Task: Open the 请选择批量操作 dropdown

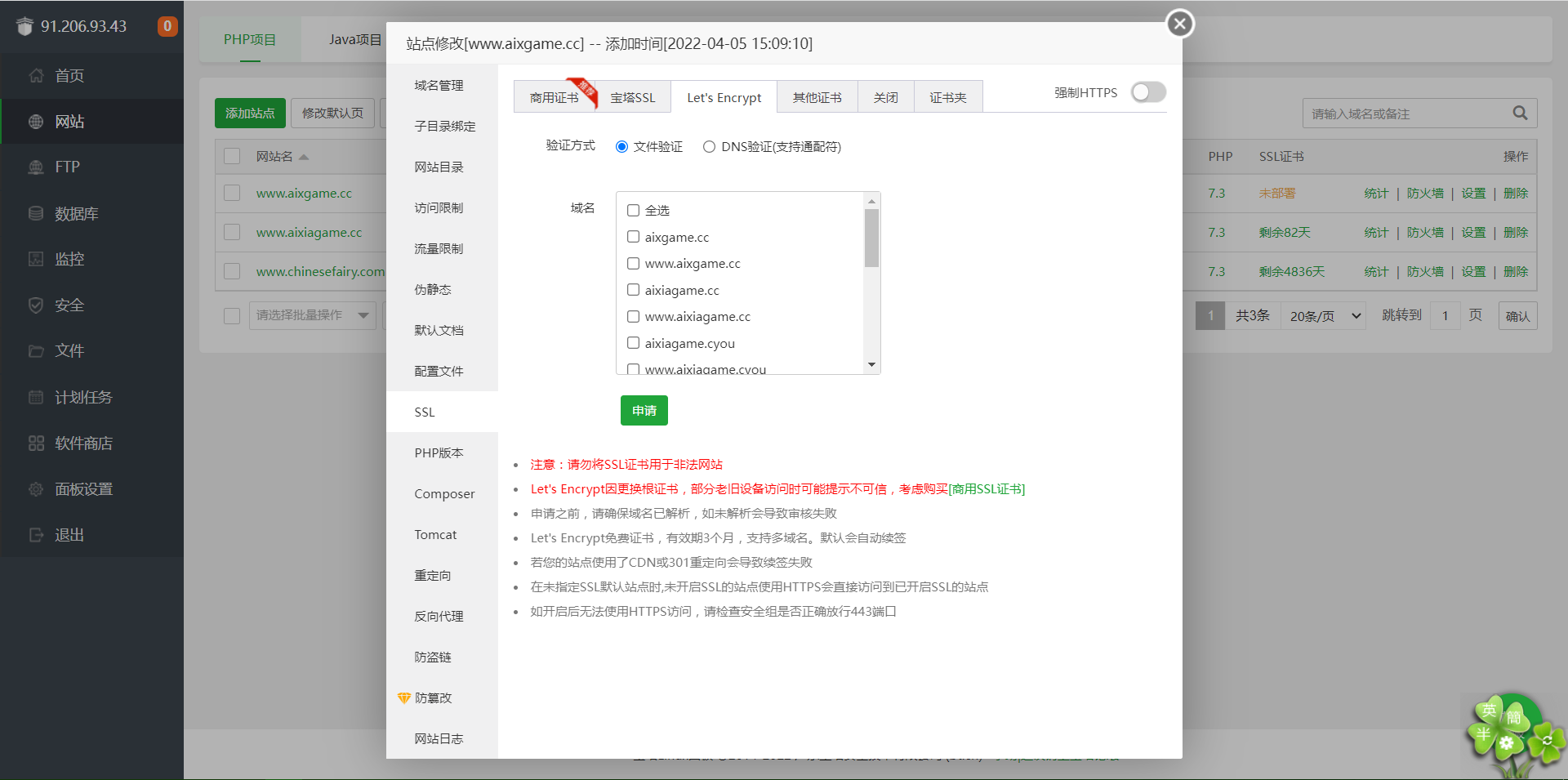Action: click(311, 315)
